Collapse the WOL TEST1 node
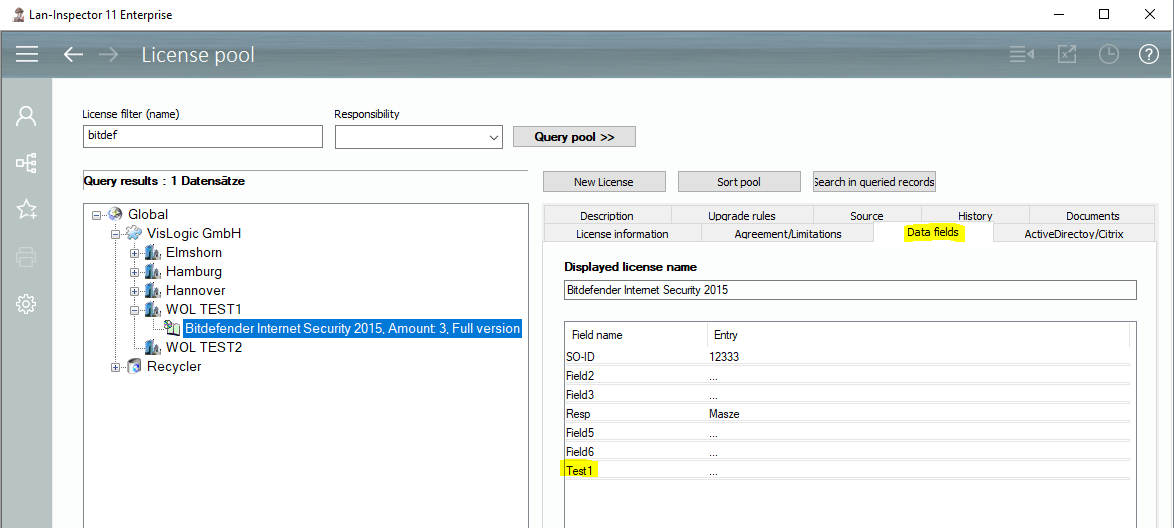This screenshot has height=528, width=1174. [135, 310]
